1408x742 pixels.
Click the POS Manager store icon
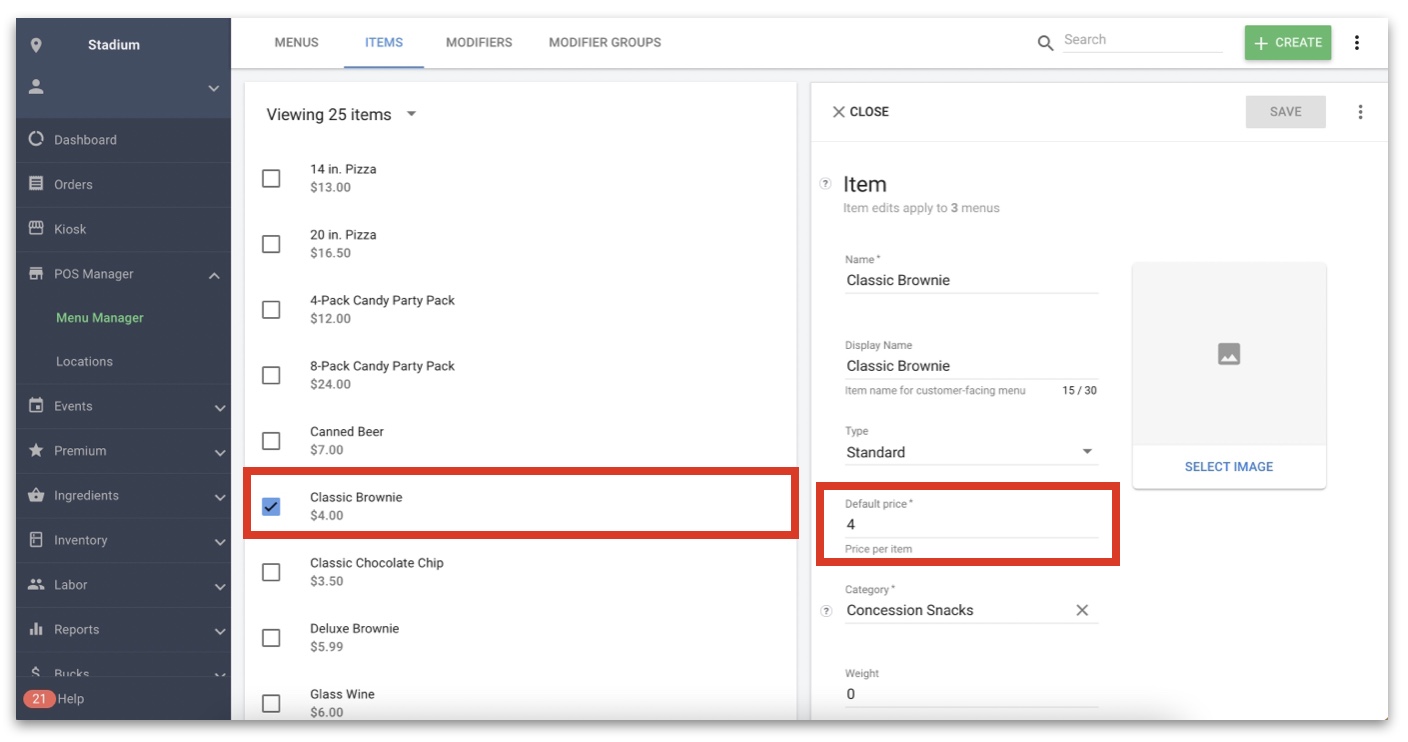[x=37, y=273]
